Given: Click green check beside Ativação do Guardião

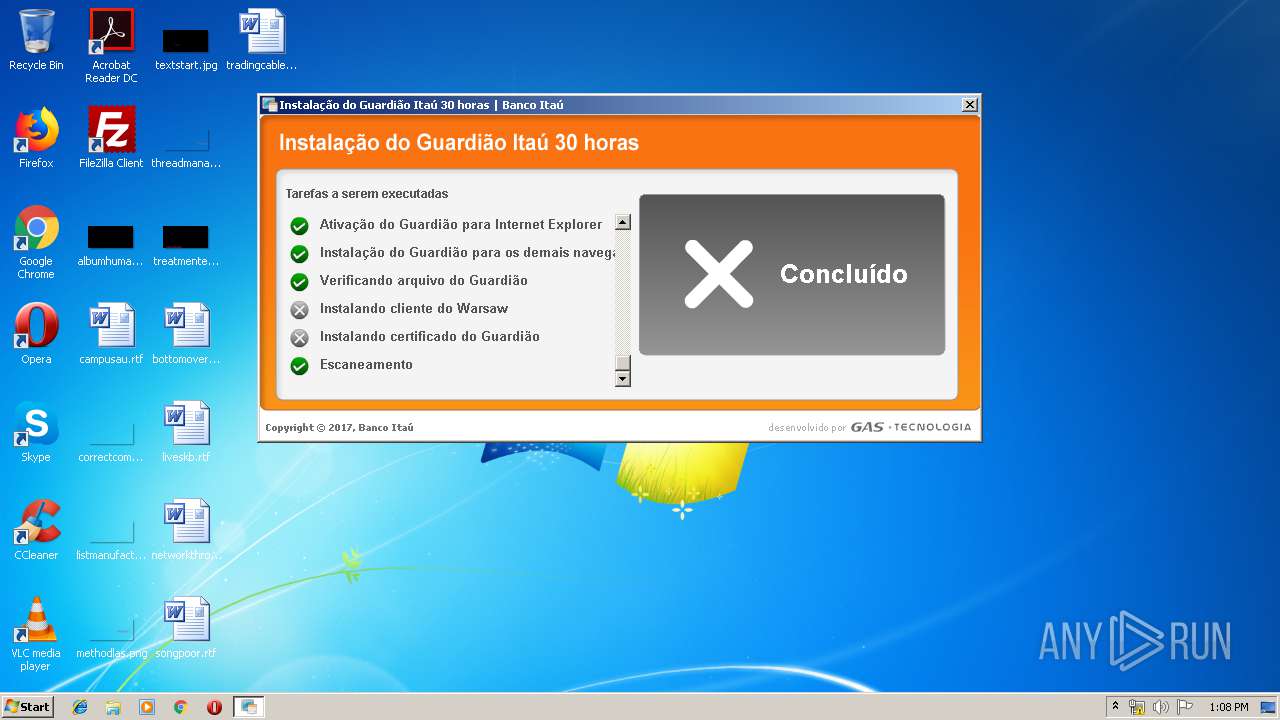Looking at the screenshot, I should click(x=299, y=226).
